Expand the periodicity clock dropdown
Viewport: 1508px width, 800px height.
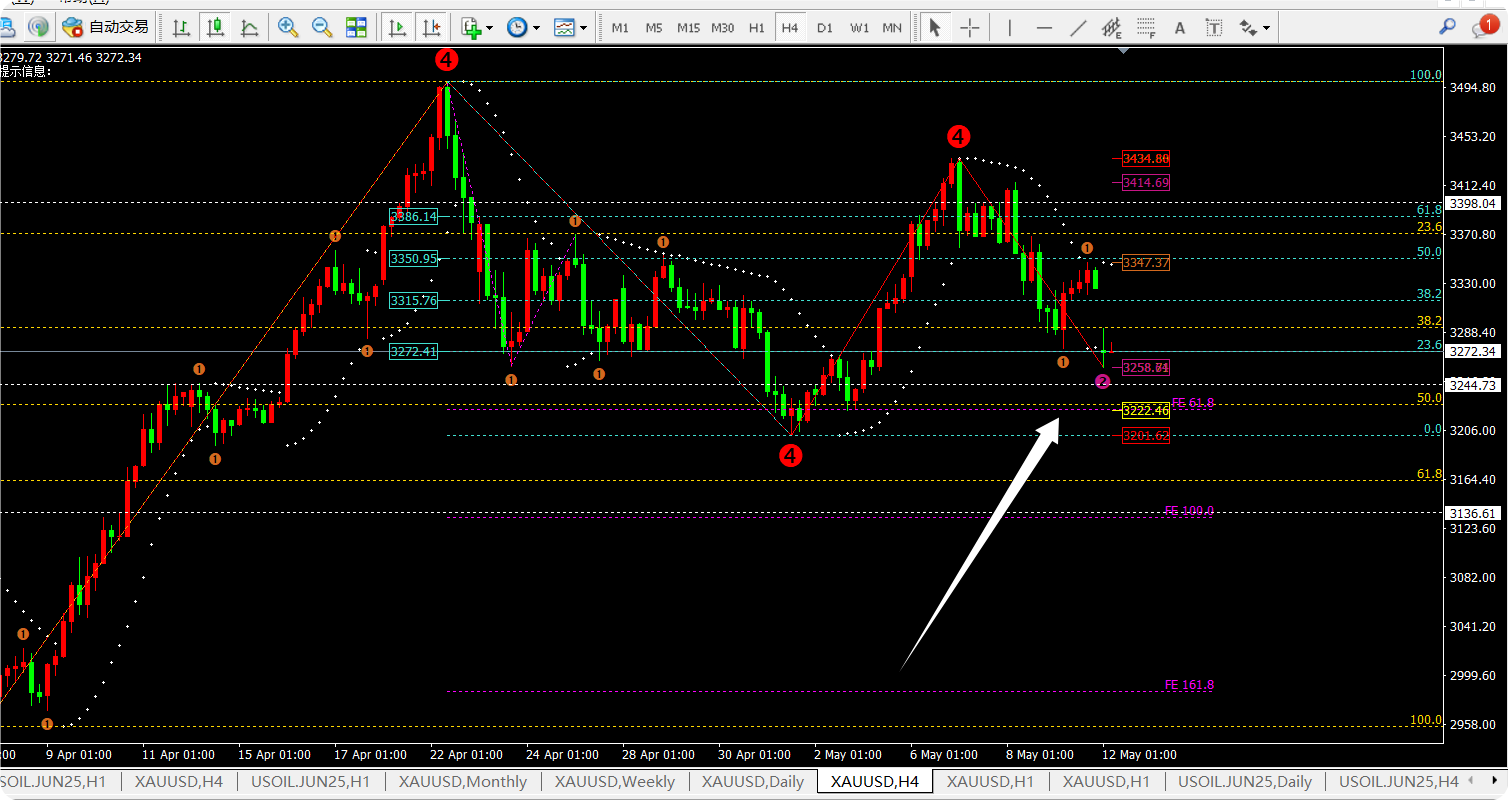(x=537, y=28)
